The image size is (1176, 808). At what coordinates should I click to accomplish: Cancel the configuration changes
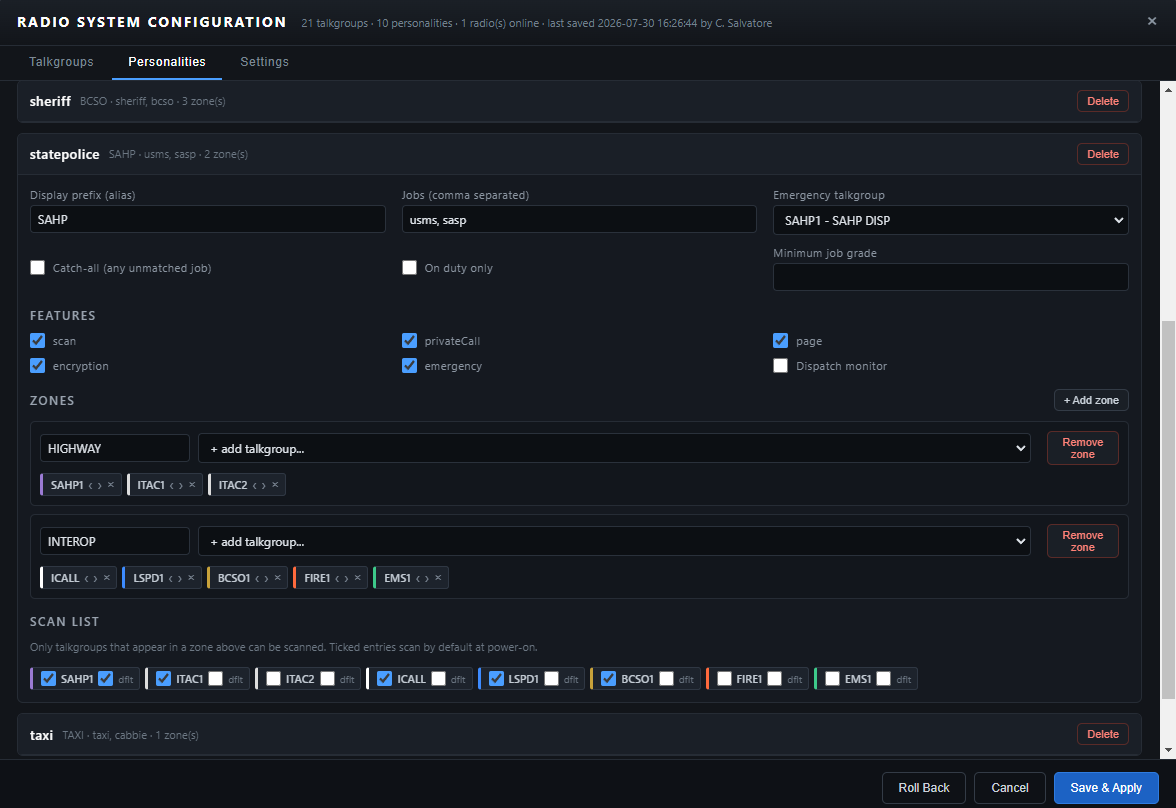click(1010, 788)
